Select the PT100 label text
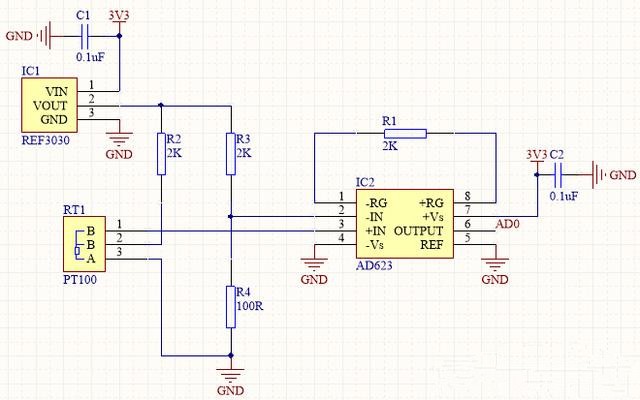Screen dimensions: 640x400 coord(79,283)
